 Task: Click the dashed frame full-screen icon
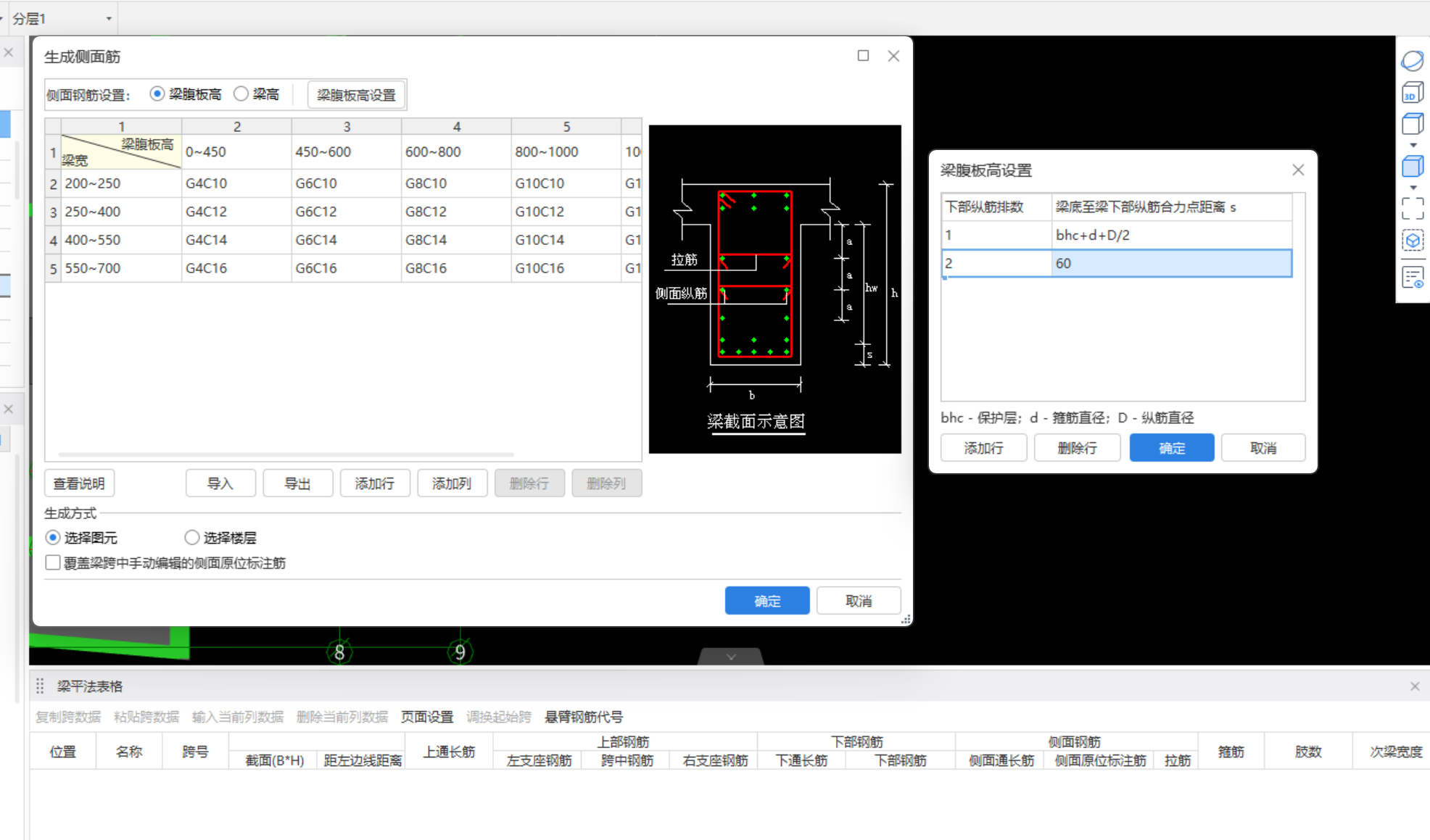pyautogui.click(x=1412, y=209)
